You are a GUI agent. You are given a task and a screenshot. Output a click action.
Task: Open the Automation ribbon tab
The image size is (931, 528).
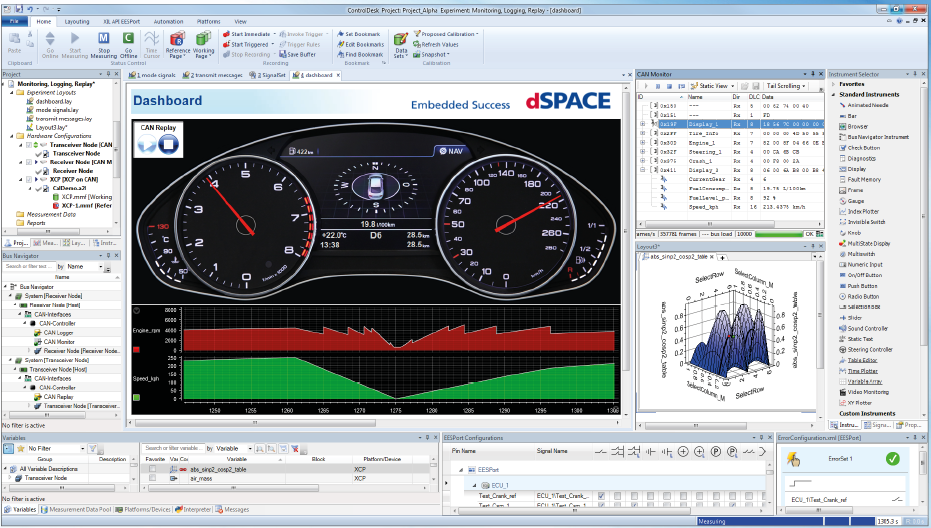[x=169, y=21]
